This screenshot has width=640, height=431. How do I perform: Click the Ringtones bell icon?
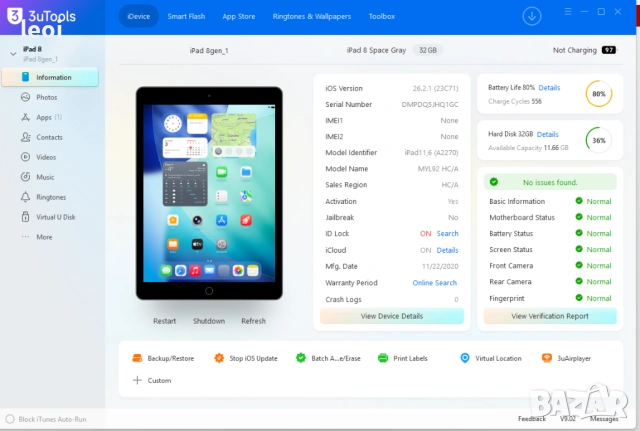[x=25, y=197]
